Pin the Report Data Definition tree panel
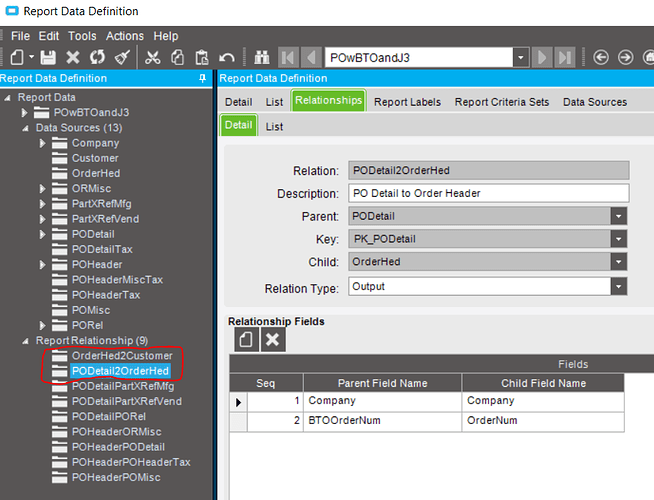The width and height of the screenshot is (654, 500). 203,78
